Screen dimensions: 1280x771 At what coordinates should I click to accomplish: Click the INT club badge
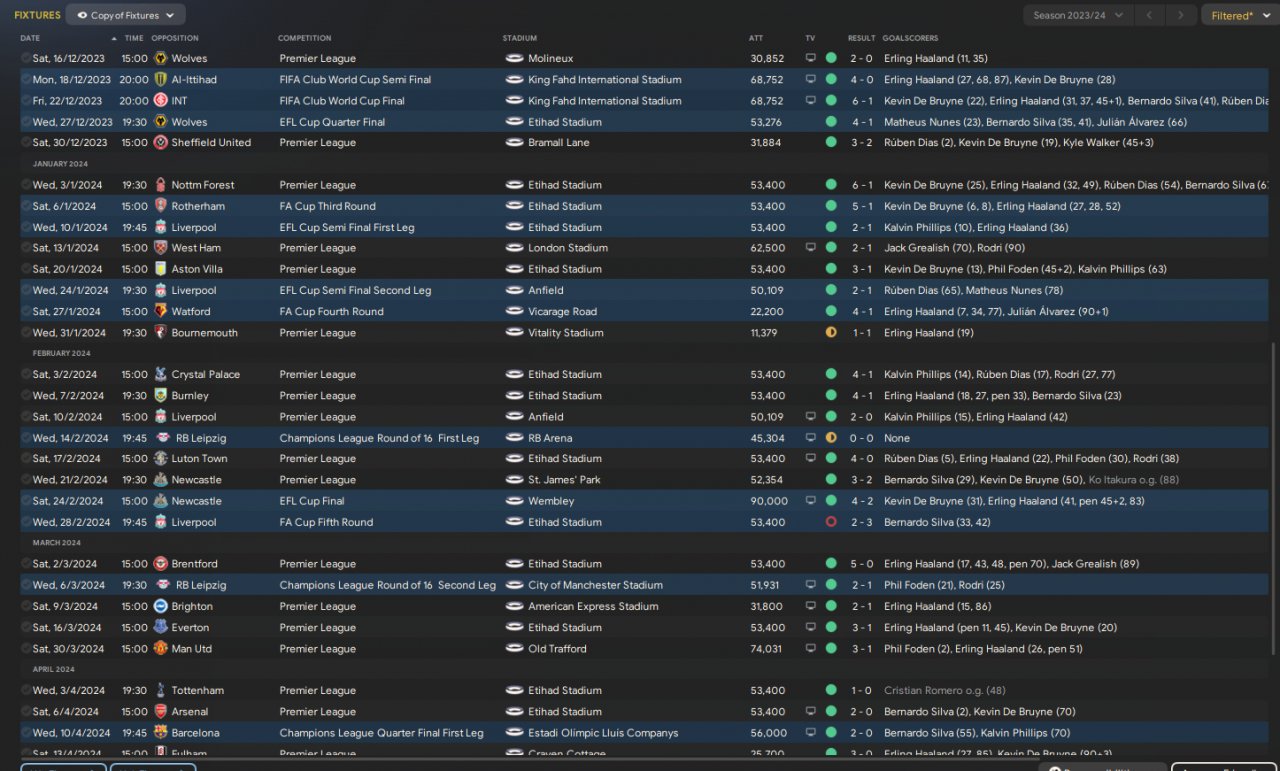[161, 101]
